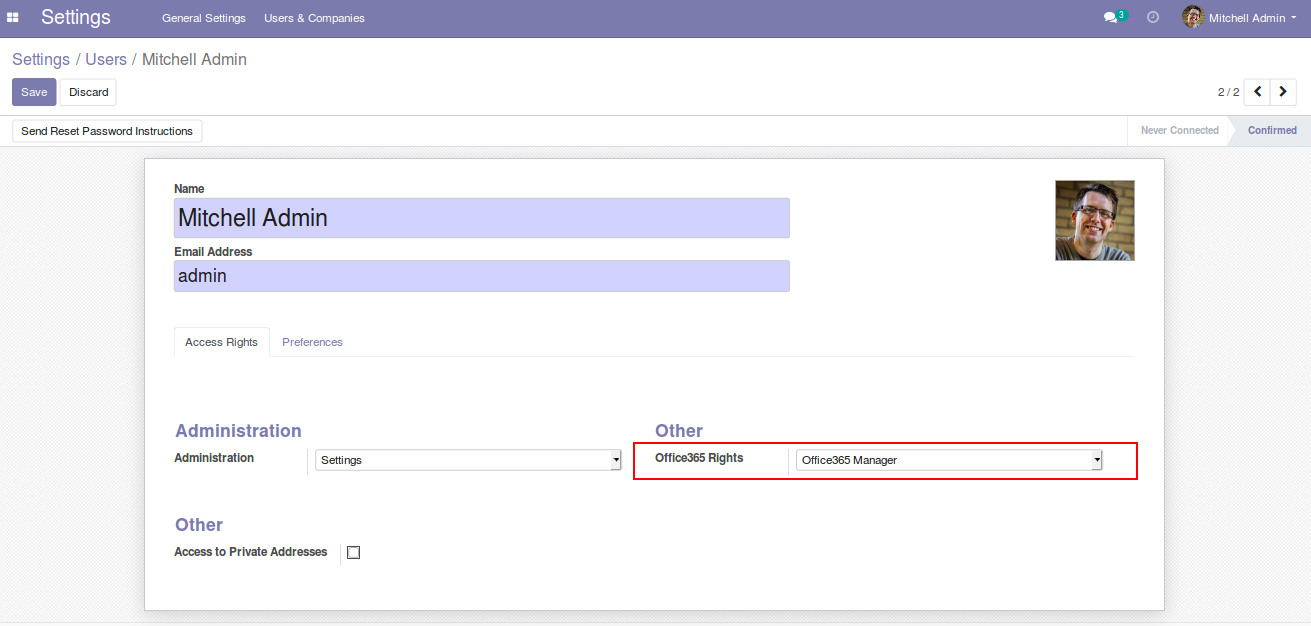Expand the Administration dropdown
Viewport: 1311px width, 626px height.
coord(468,460)
